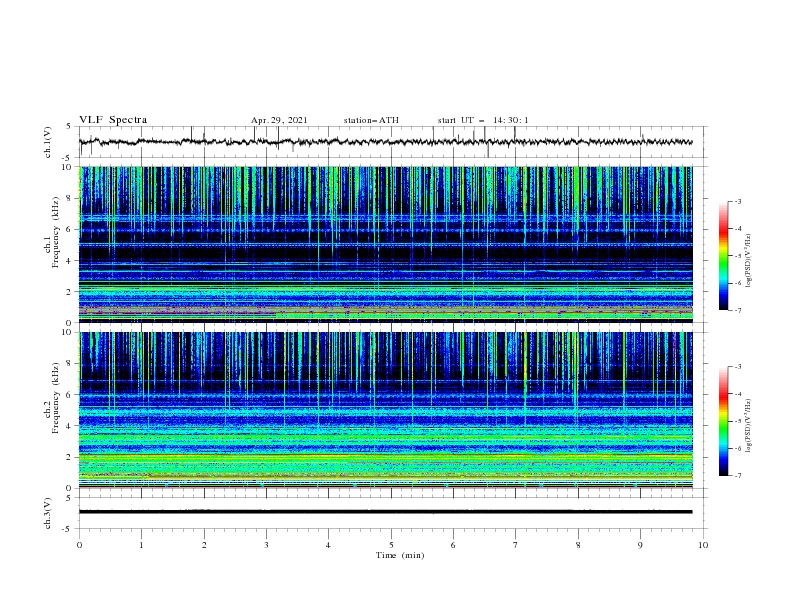Click time axis tick label '5'

tap(391, 545)
